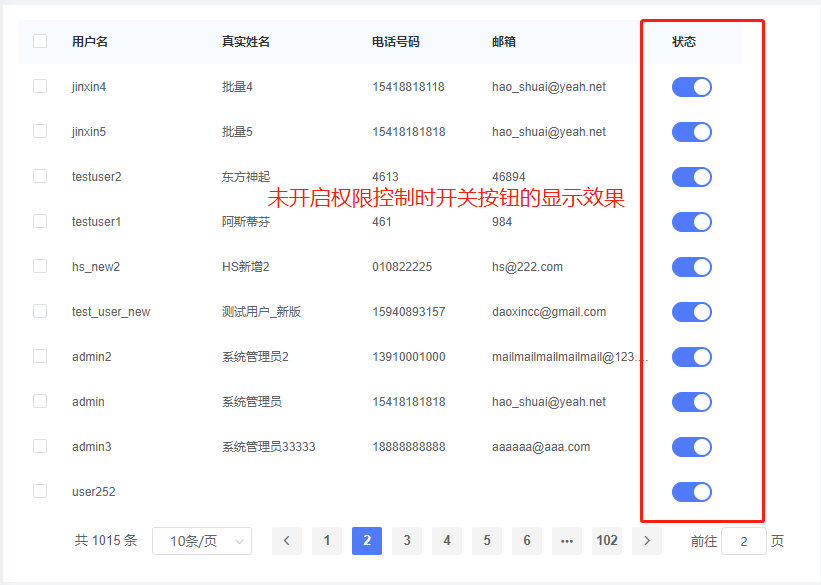Select the checkbox for jinxin5
The width and height of the screenshot is (821, 585).
40,131
